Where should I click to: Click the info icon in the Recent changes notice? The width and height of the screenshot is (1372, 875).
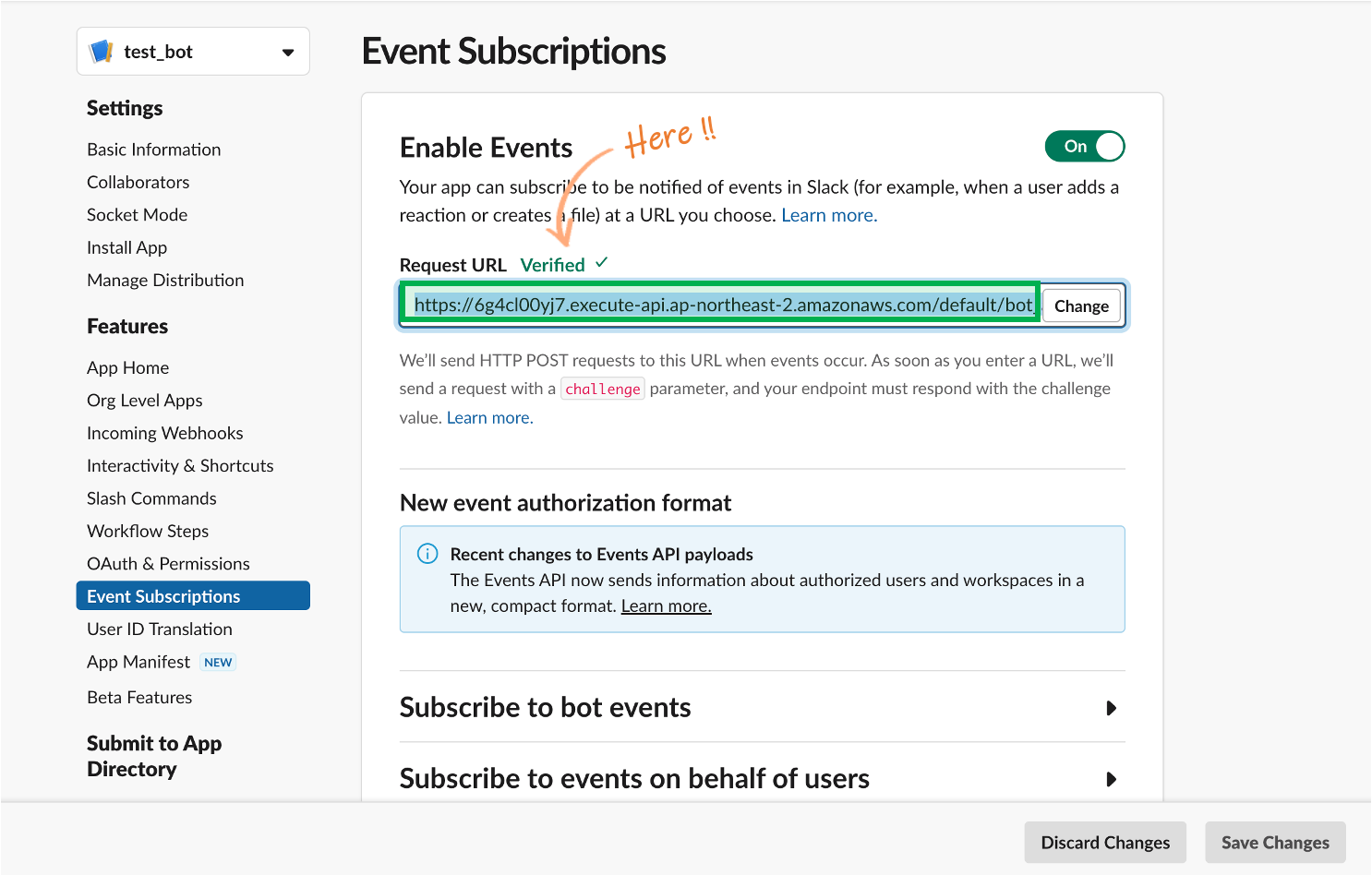[x=427, y=554]
